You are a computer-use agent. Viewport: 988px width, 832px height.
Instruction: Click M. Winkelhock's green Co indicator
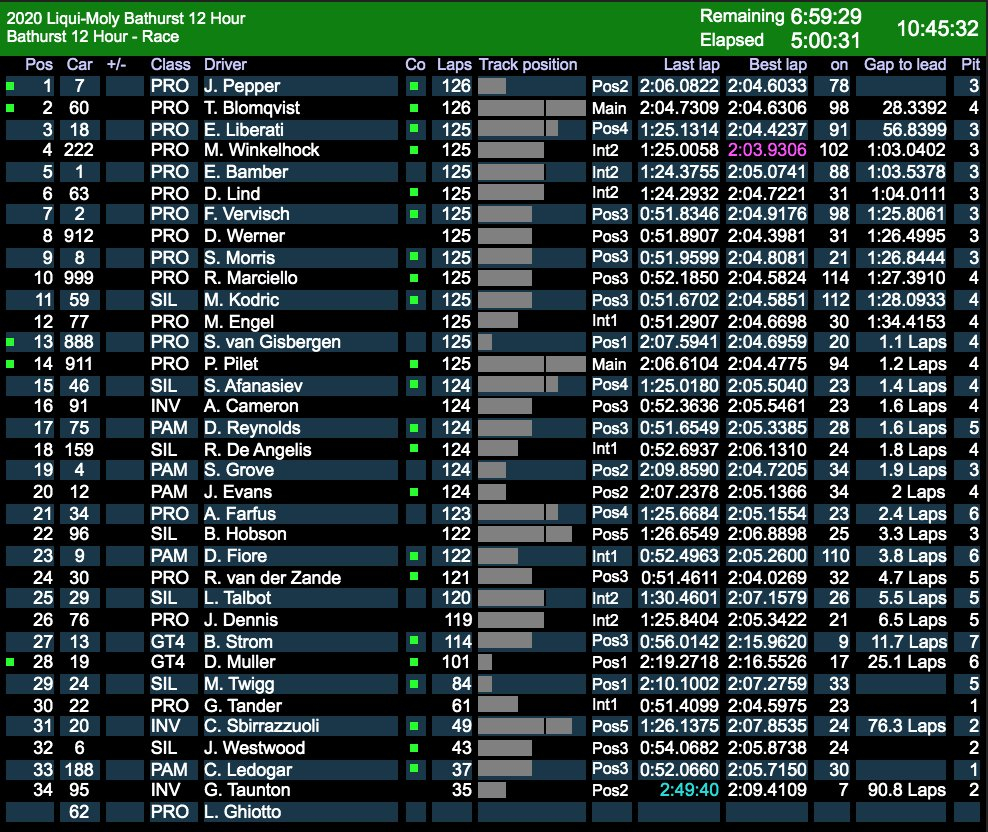[414, 150]
